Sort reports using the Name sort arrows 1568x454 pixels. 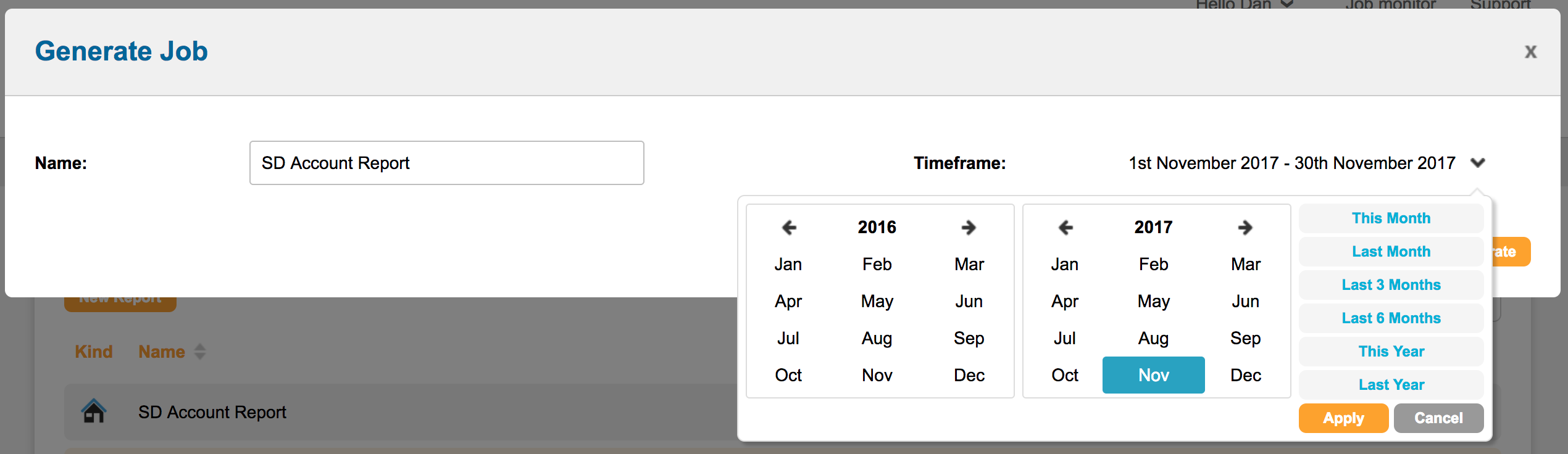[199, 352]
